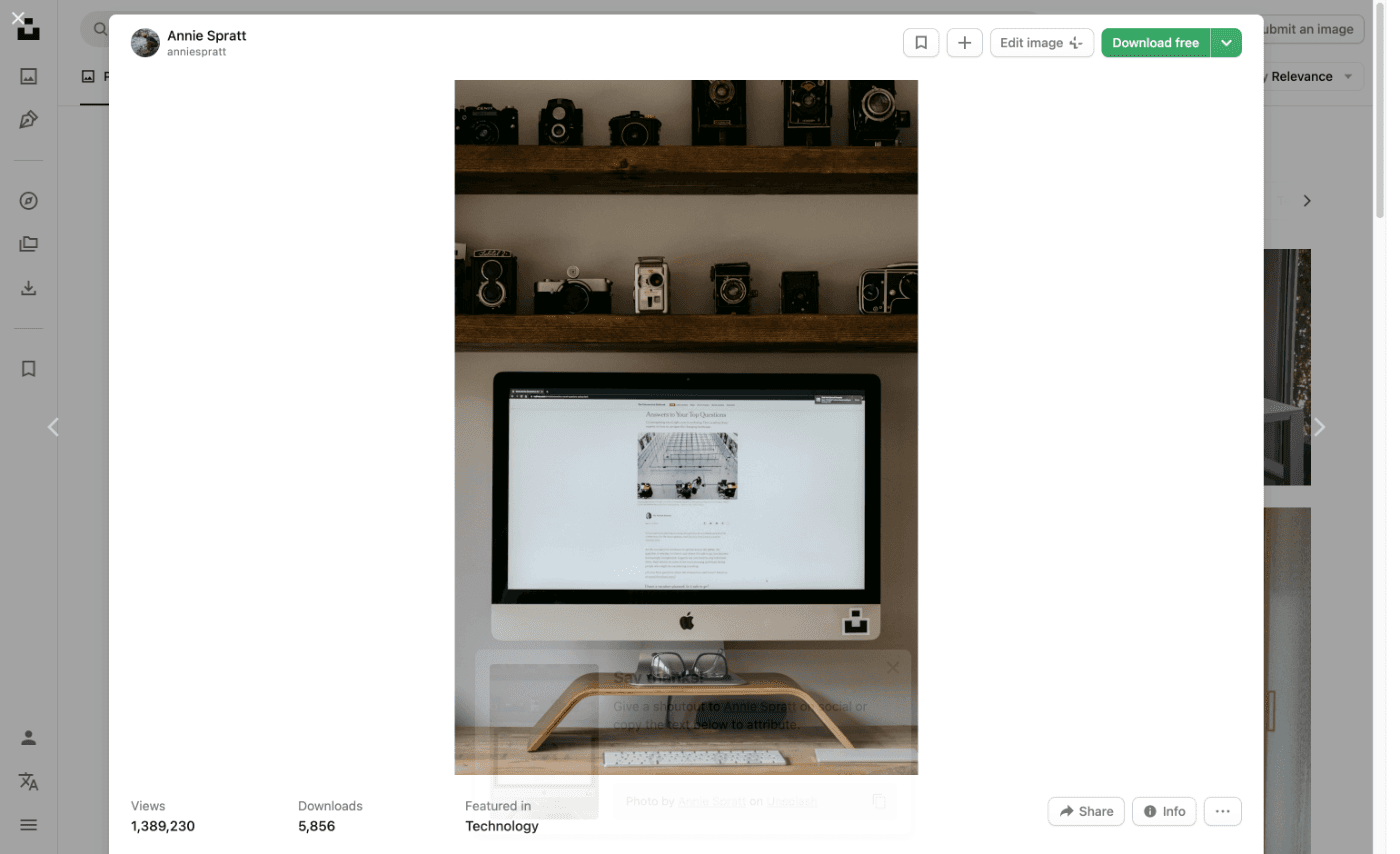Add photo to a collection with plus
This screenshot has width=1400, height=854.
964,43
